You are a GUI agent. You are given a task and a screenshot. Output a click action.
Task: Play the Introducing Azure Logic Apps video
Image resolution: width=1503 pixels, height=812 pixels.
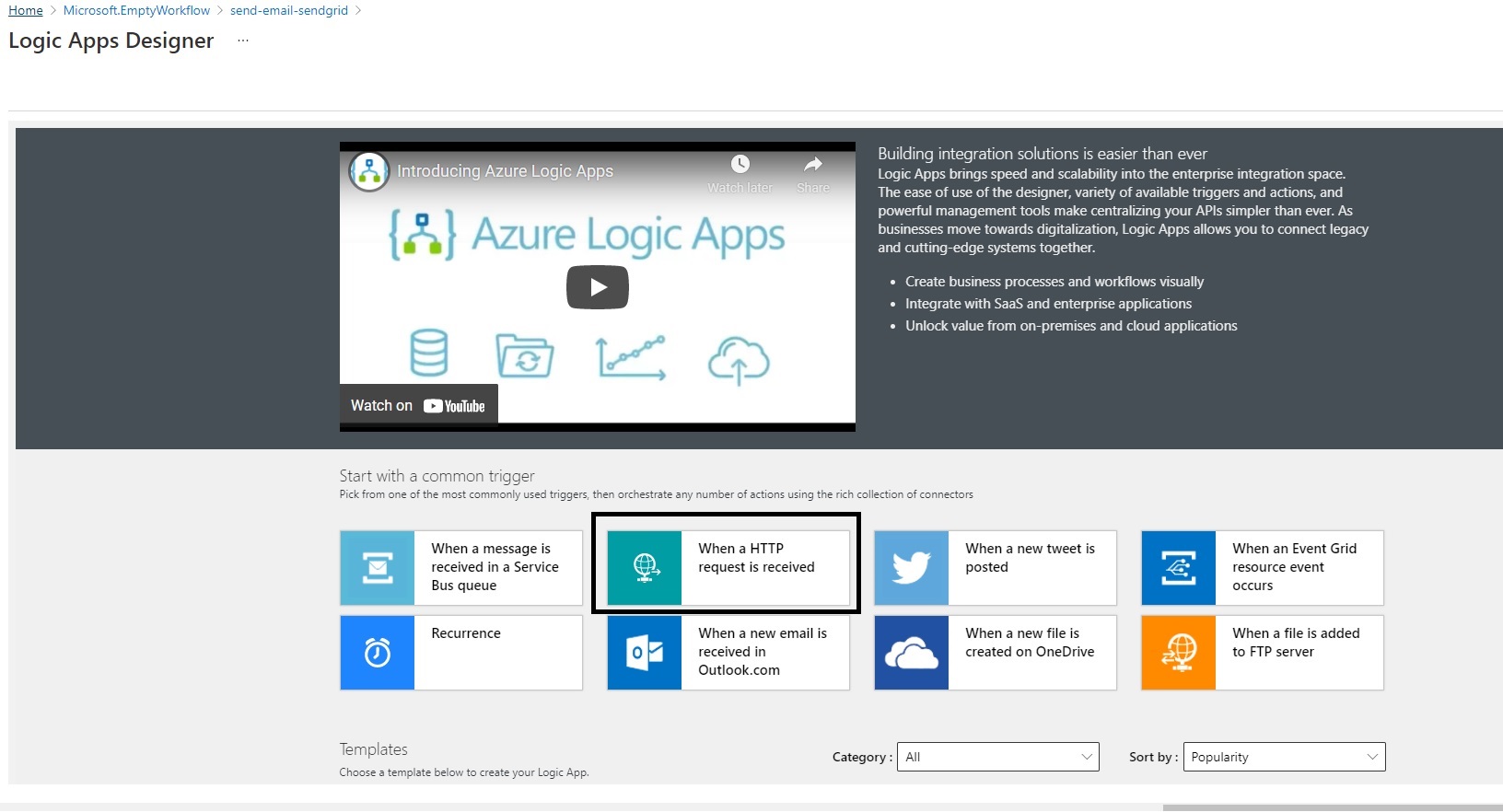(x=598, y=287)
